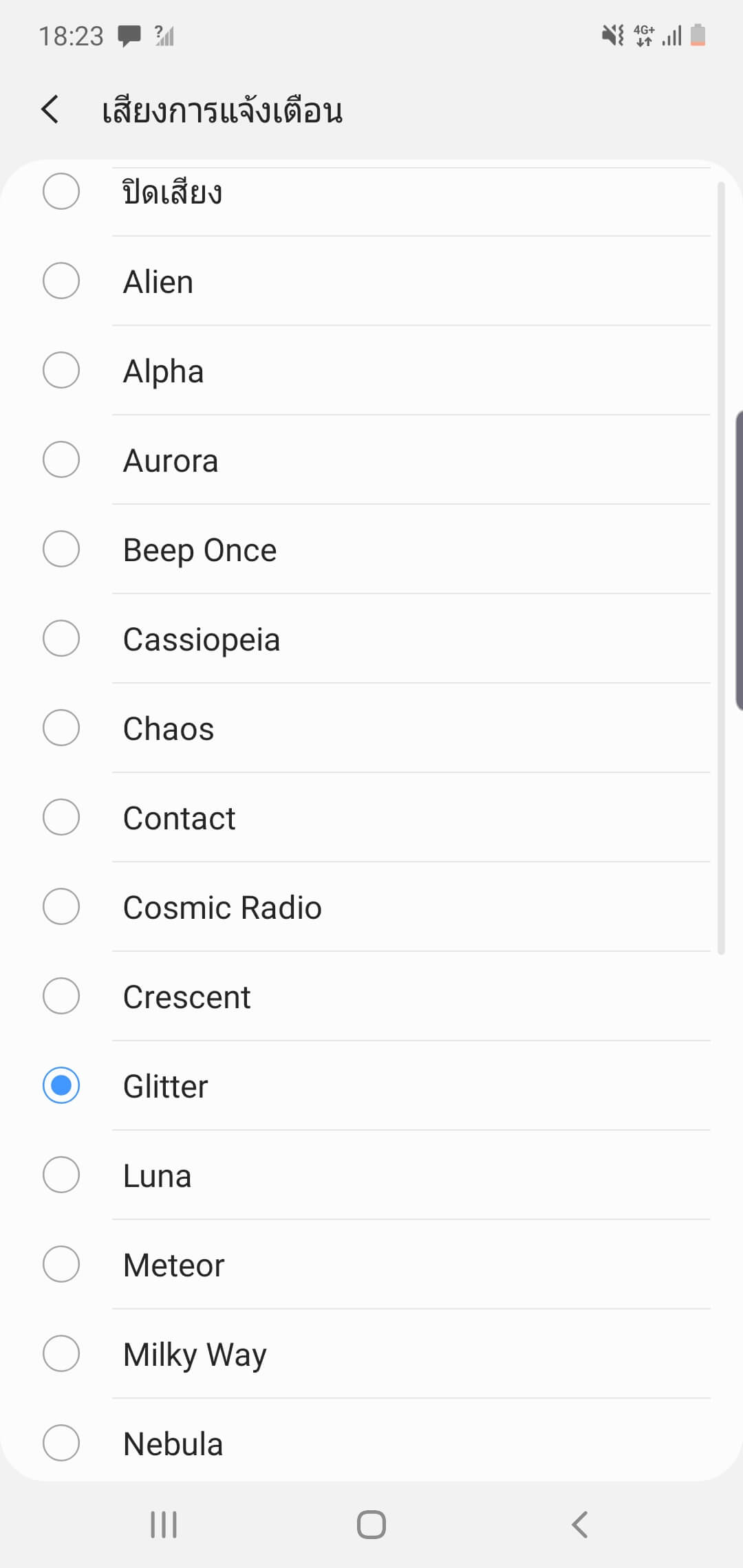Tap the mute/vibrate status icon
This screenshot has width=743, height=1568.
(x=612, y=35)
